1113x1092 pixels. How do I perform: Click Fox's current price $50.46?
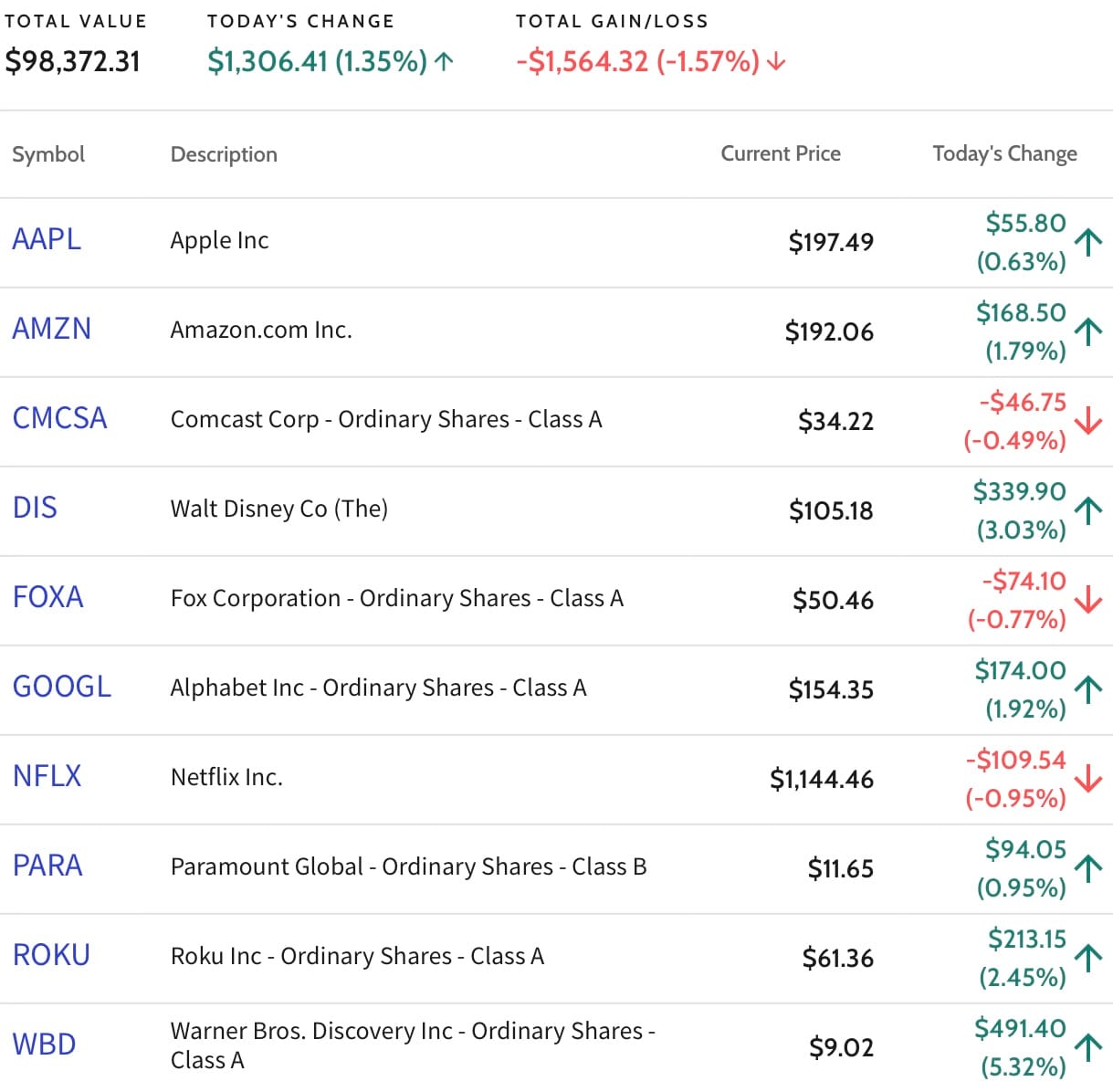(833, 600)
